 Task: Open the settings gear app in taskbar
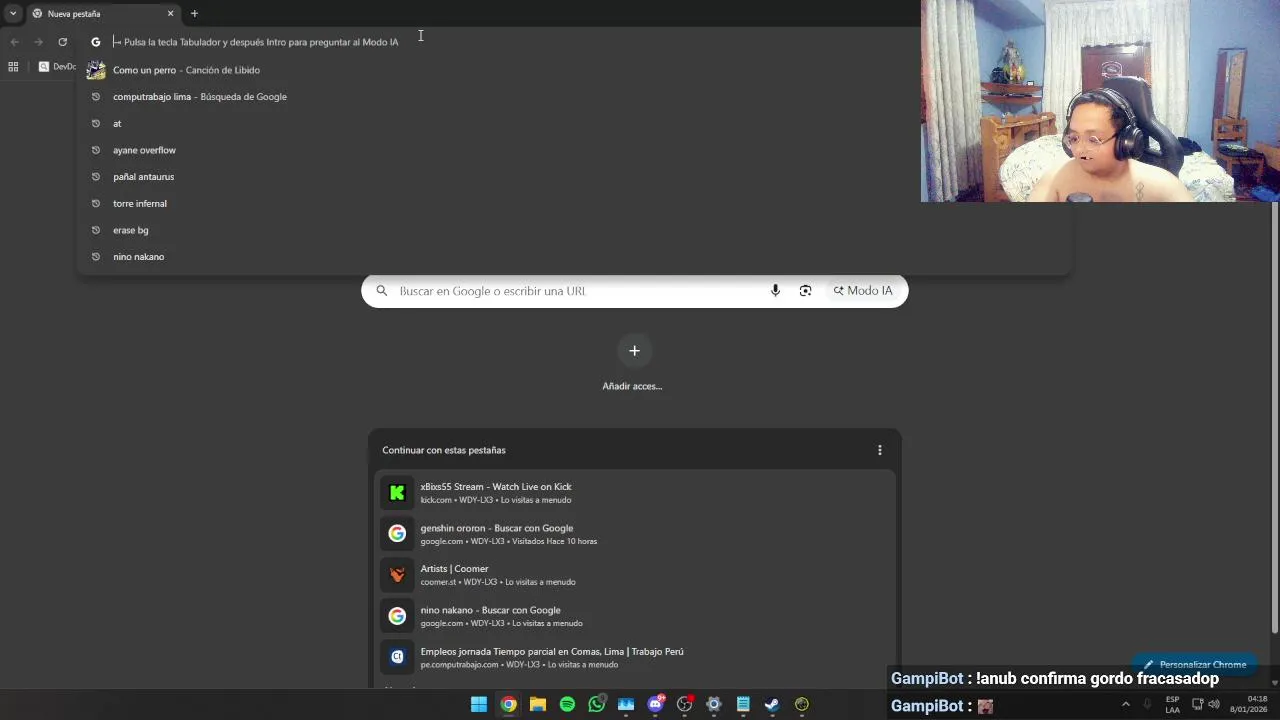(714, 704)
